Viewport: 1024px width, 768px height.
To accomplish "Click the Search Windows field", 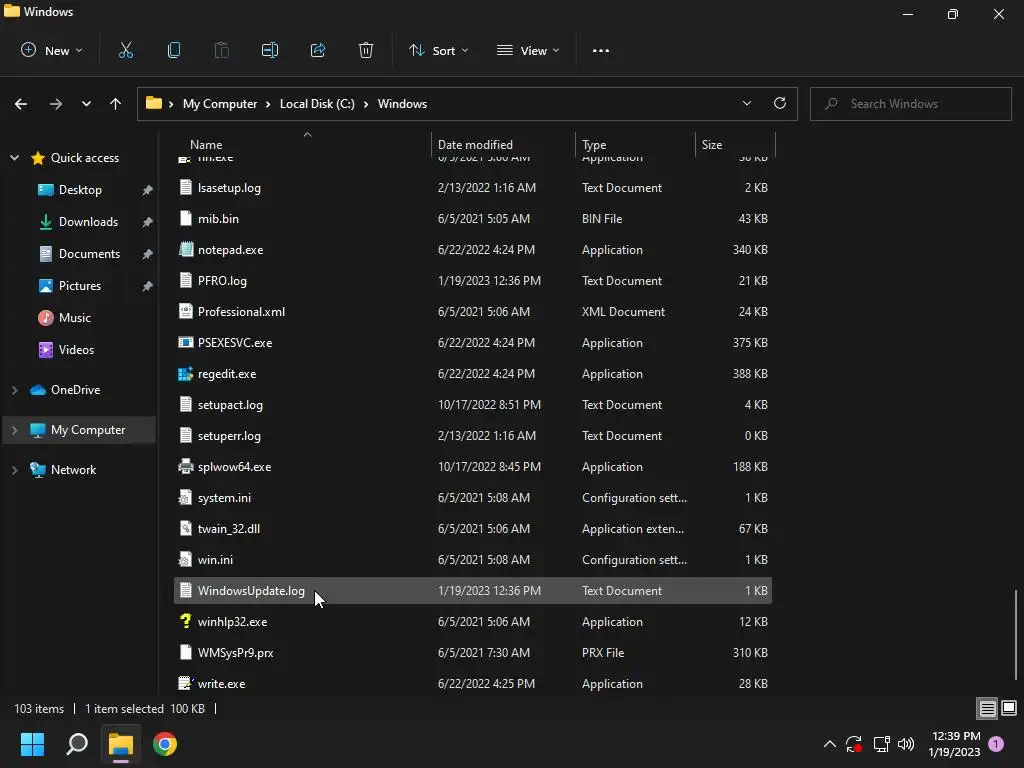I will click(910, 104).
